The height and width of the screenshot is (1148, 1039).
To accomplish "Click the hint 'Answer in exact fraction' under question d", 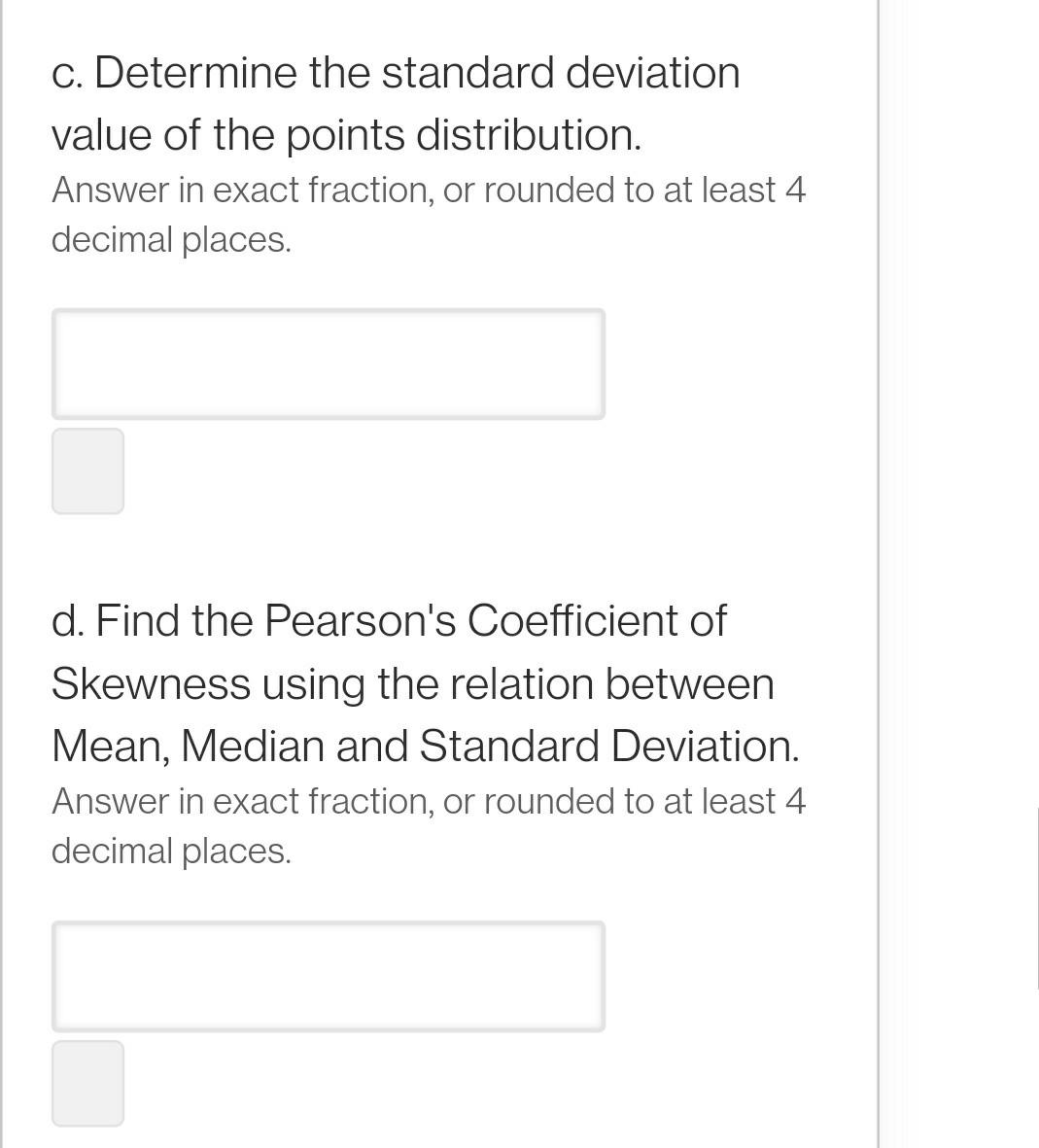I will (240, 801).
